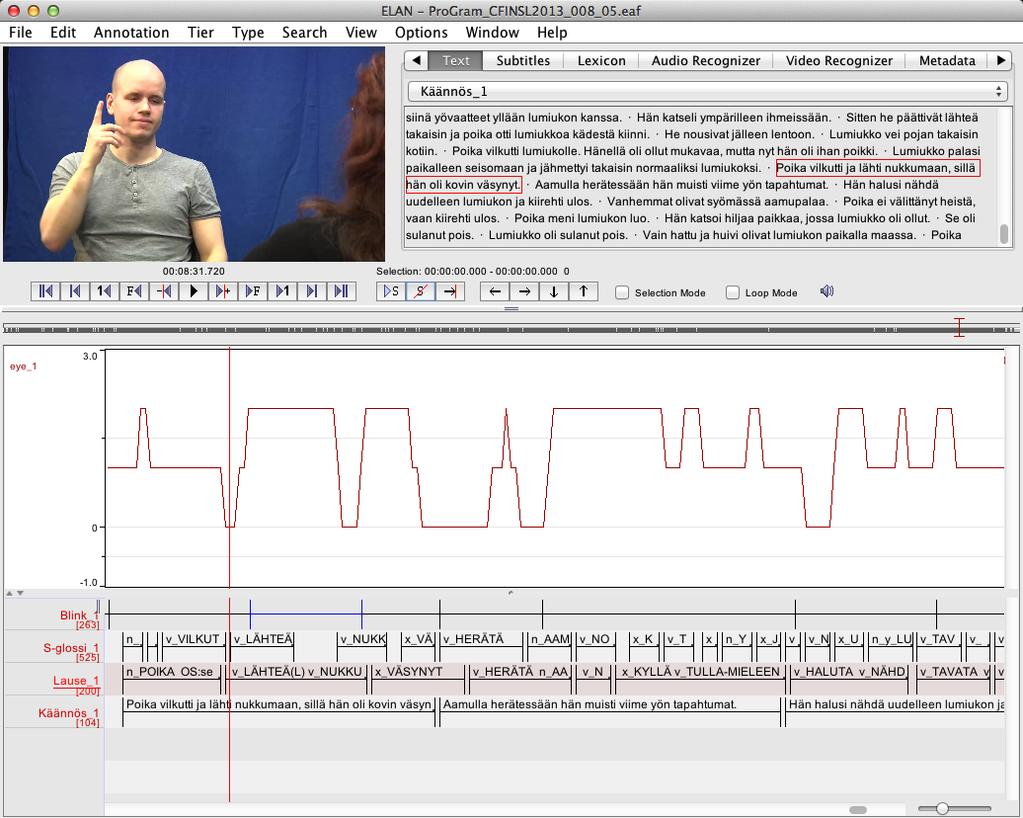Open the Search menu
This screenshot has width=1023, height=818.
pos(304,33)
